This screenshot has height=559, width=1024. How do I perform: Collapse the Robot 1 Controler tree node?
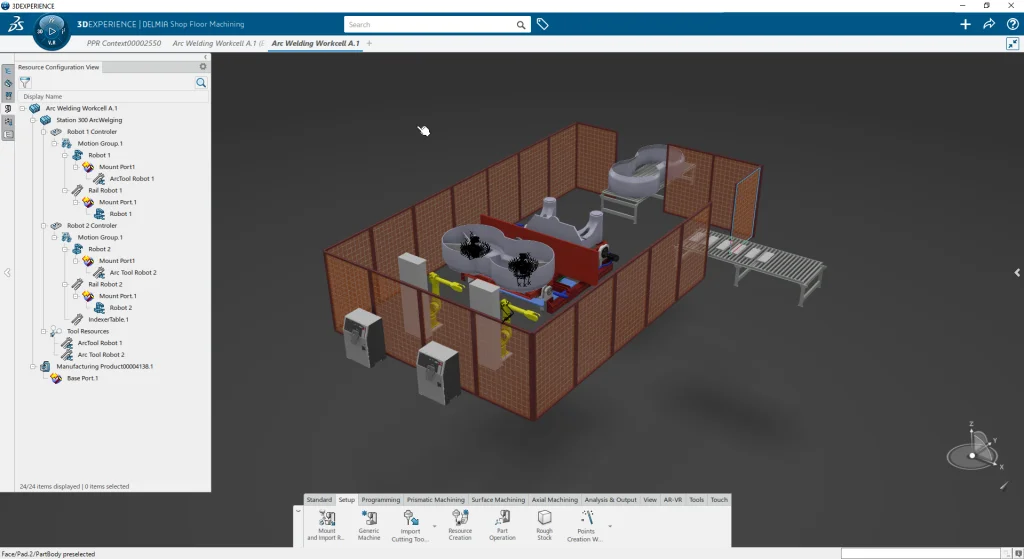(x=44, y=132)
